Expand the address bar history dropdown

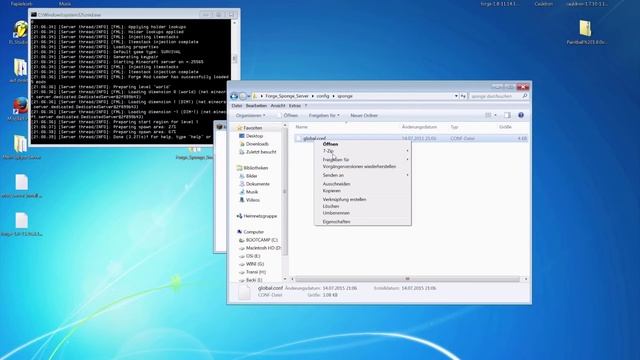456,96
